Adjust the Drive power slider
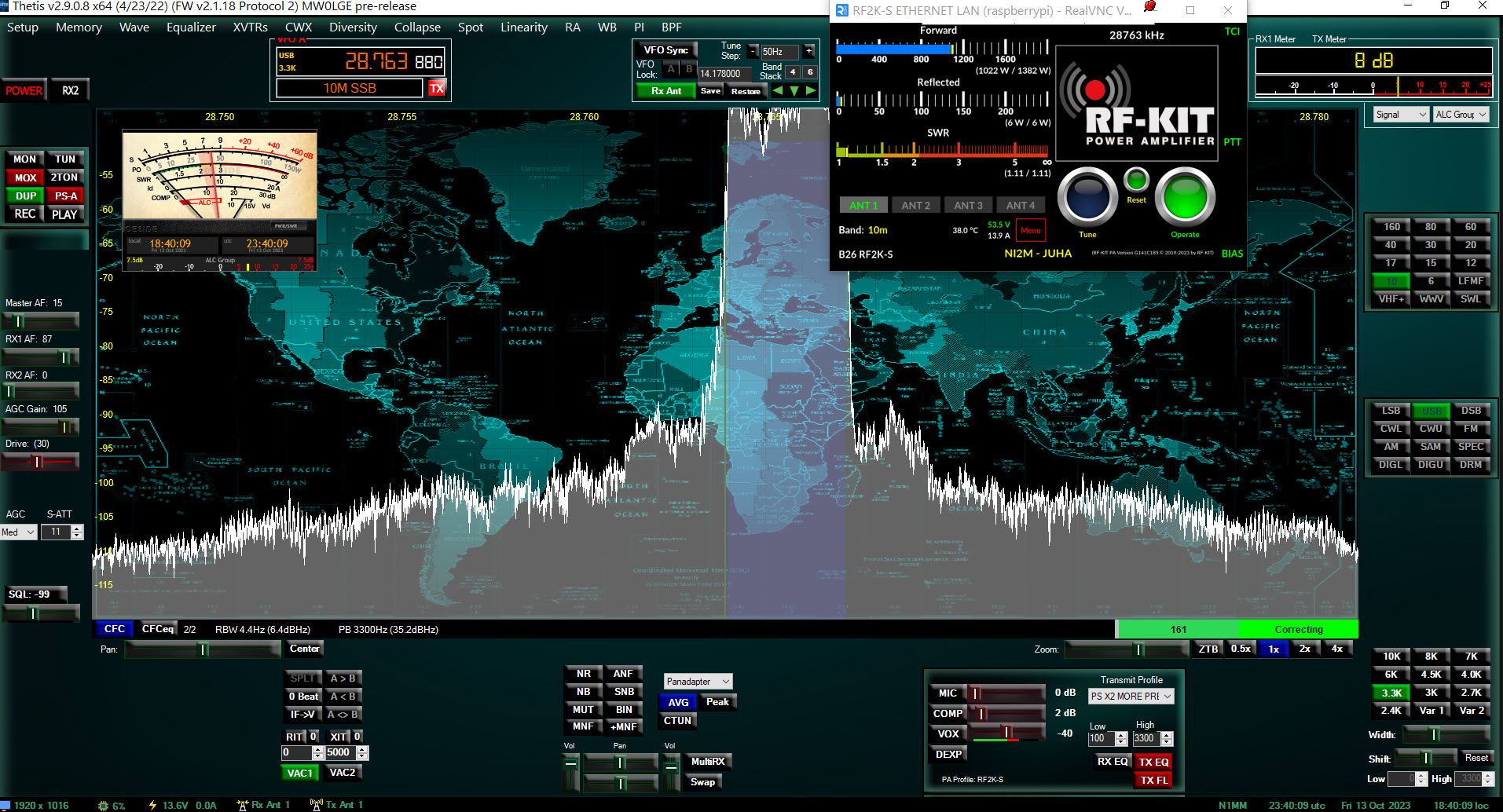1503x812 pixels. pos(41,462)
